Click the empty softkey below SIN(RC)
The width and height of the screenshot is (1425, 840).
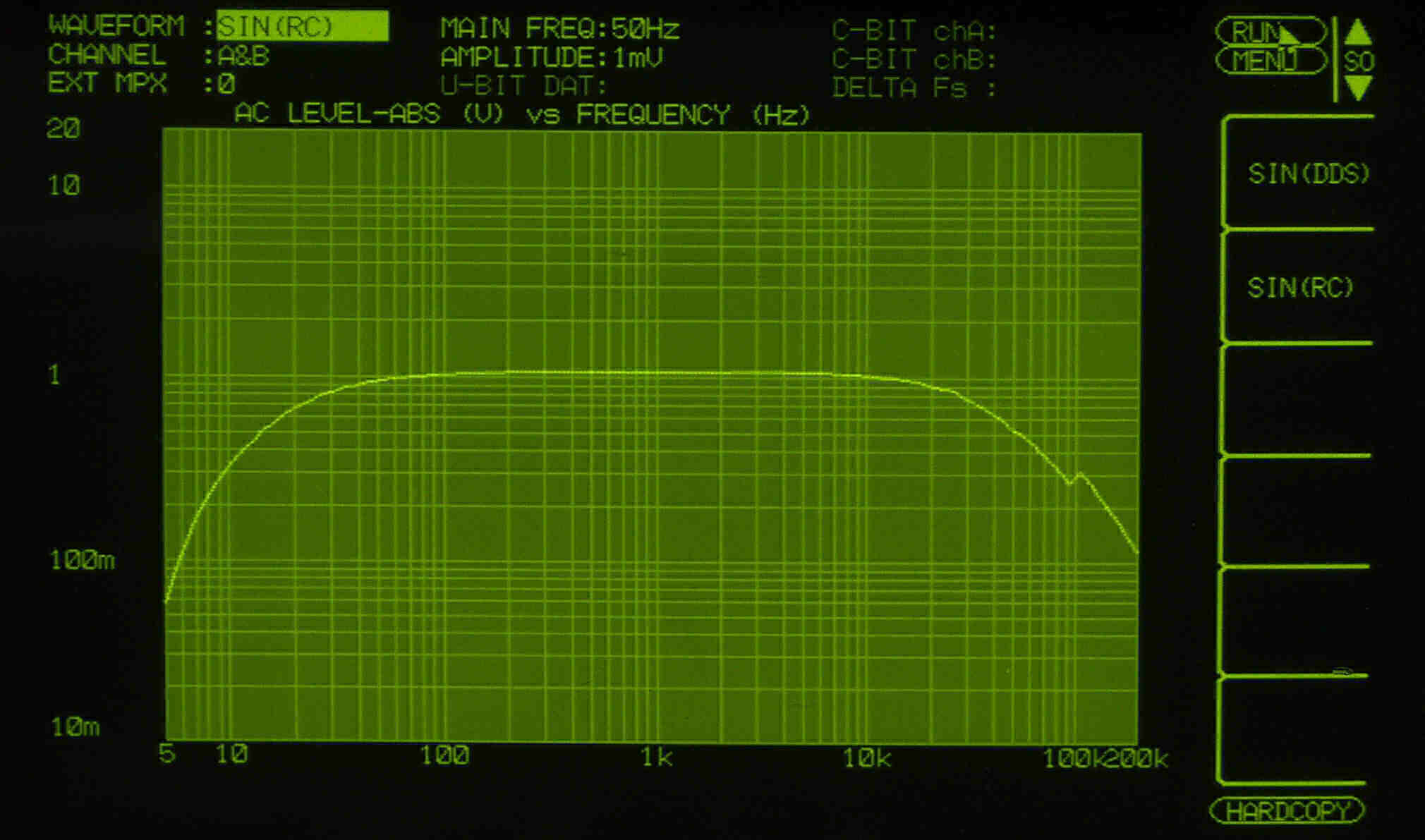click(x=1298, y=400)
